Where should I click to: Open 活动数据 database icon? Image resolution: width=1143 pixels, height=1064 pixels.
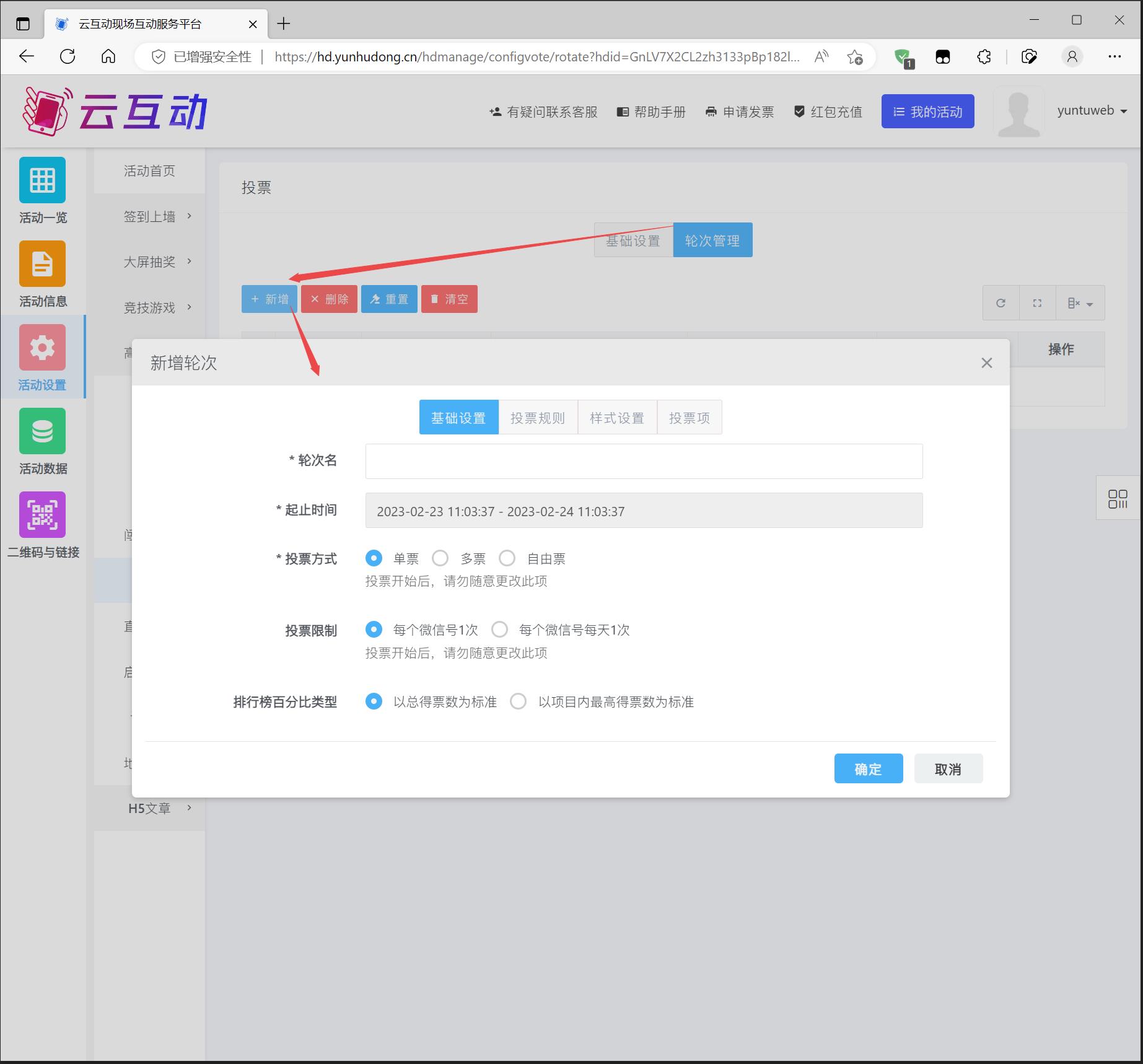[x=42, y=431]
